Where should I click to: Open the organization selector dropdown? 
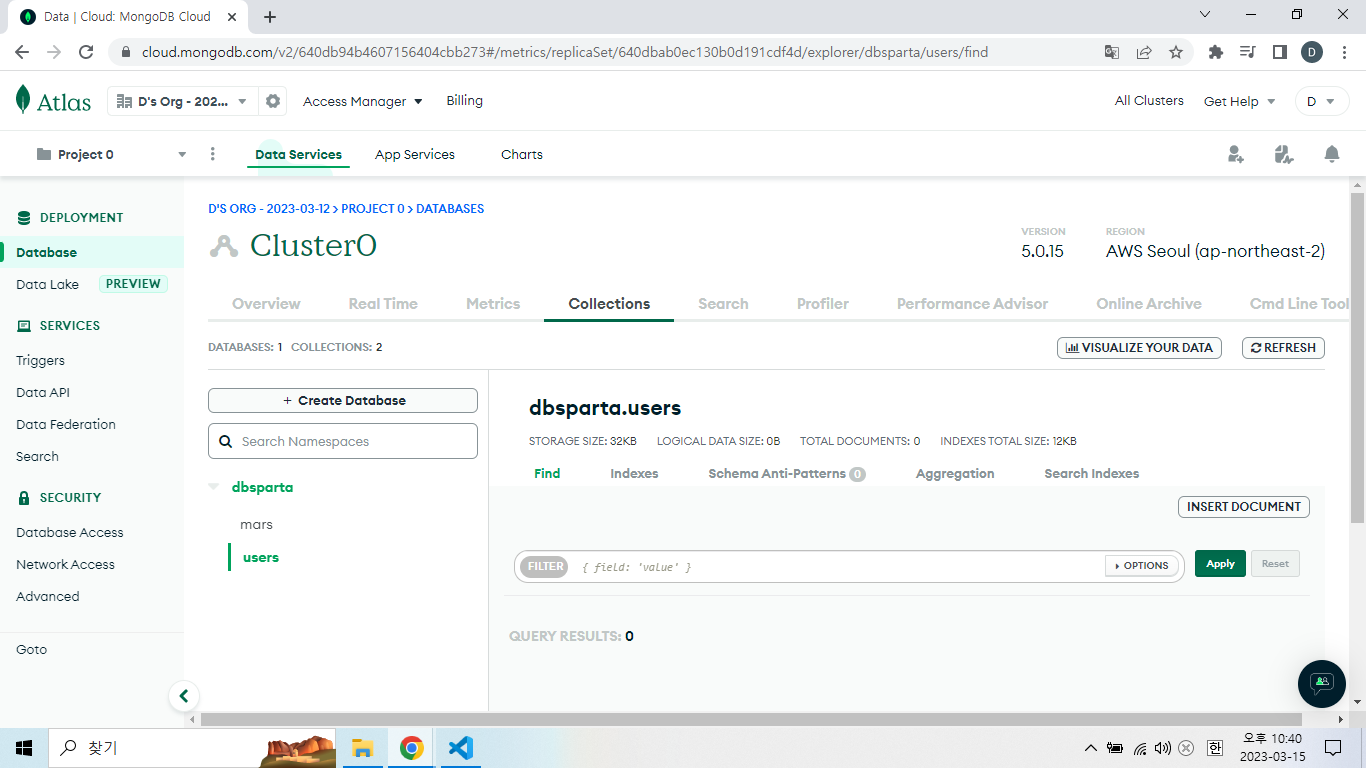[182, 101]
